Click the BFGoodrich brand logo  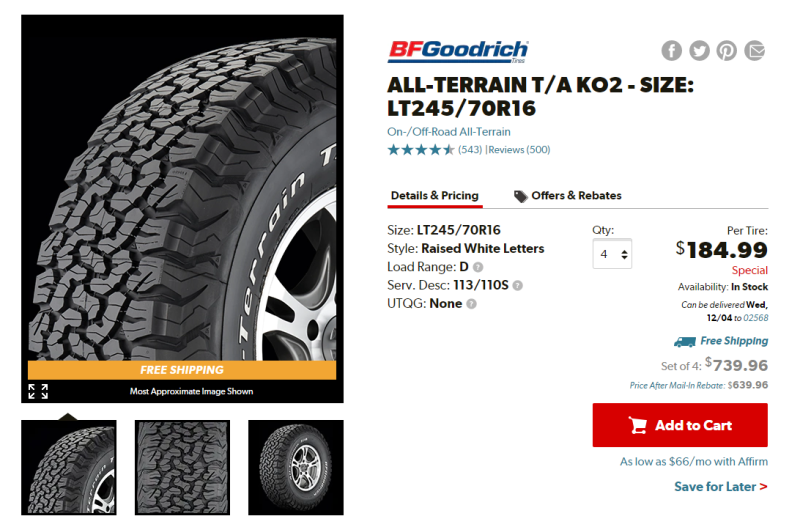(458, 52)
